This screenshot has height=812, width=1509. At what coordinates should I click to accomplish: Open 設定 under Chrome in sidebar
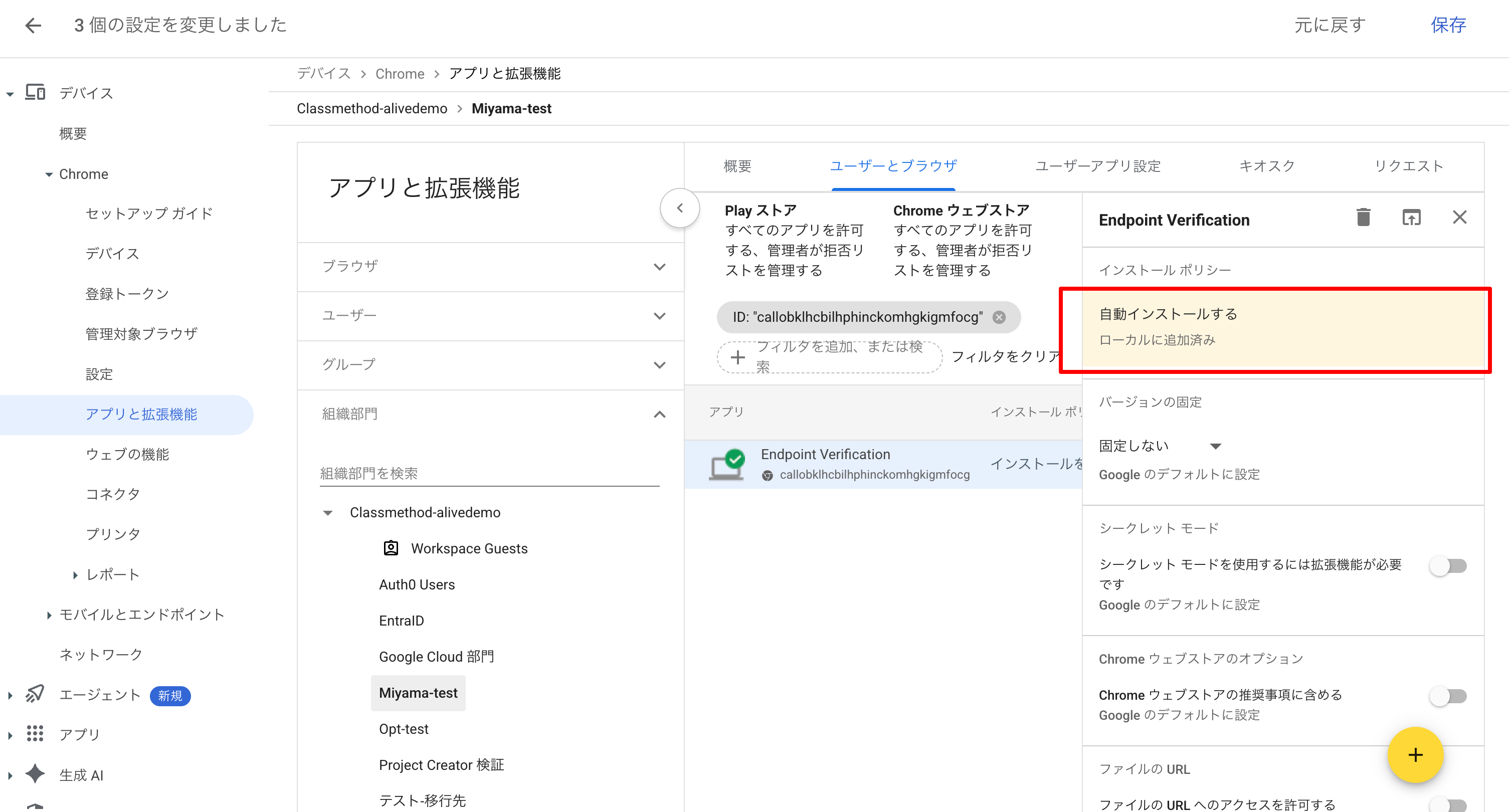[99, 374]
